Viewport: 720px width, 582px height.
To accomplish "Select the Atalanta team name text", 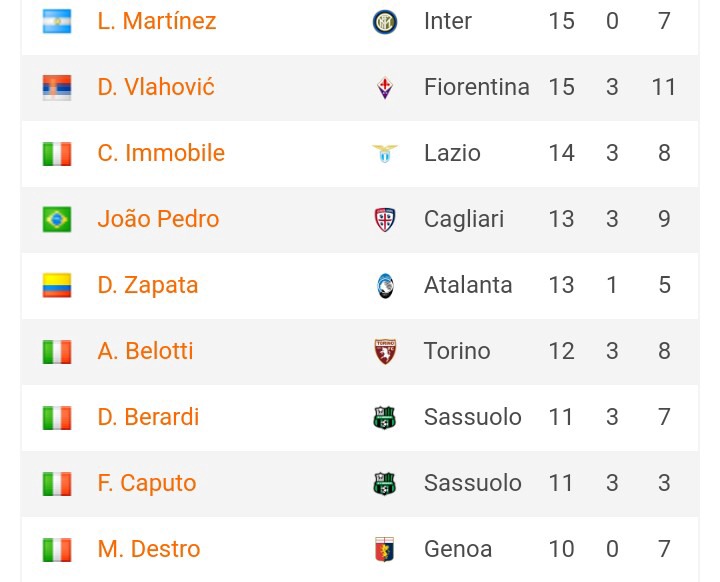I will click(x=468, y=285).
